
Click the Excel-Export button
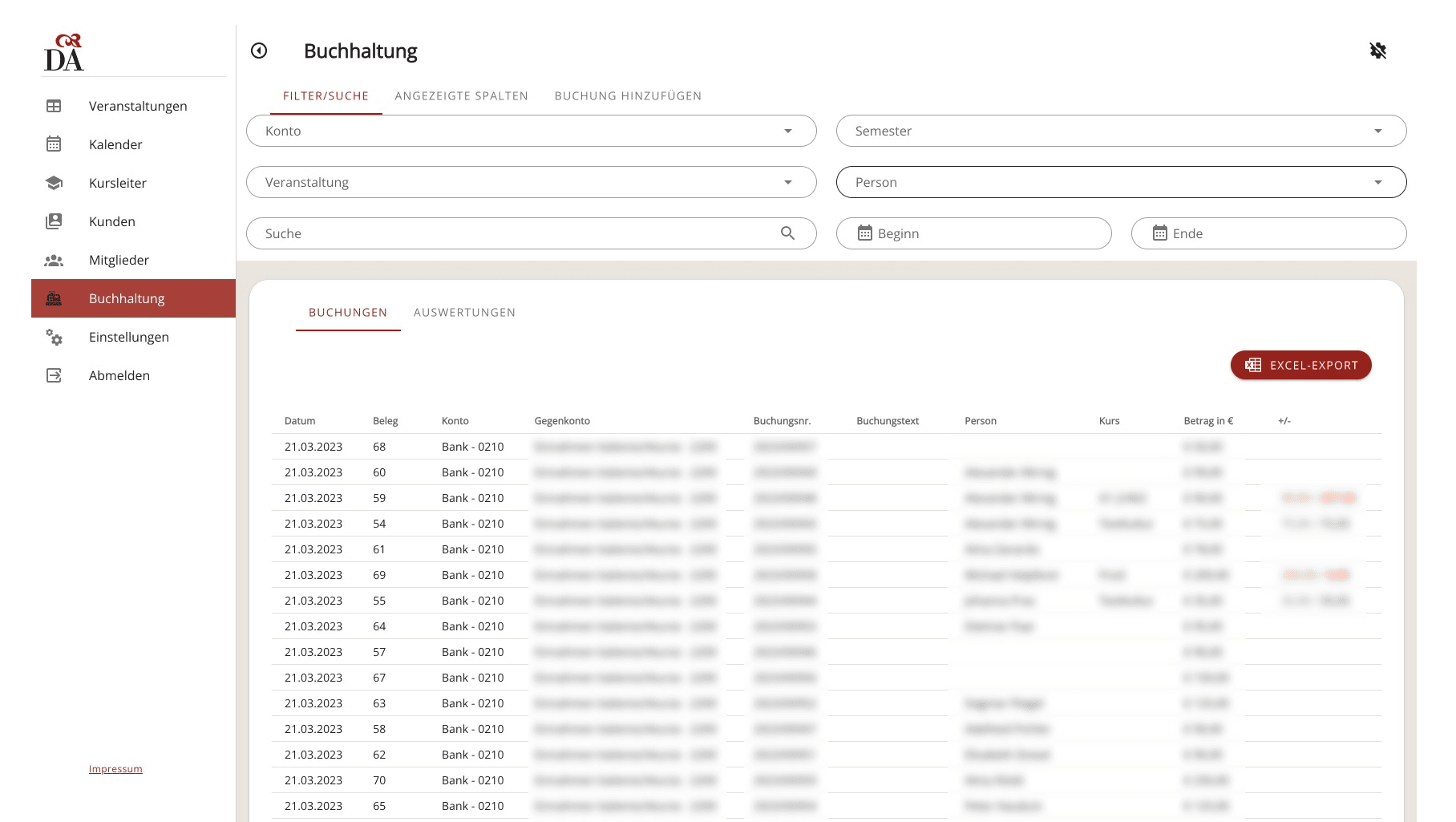point(1300,366)
